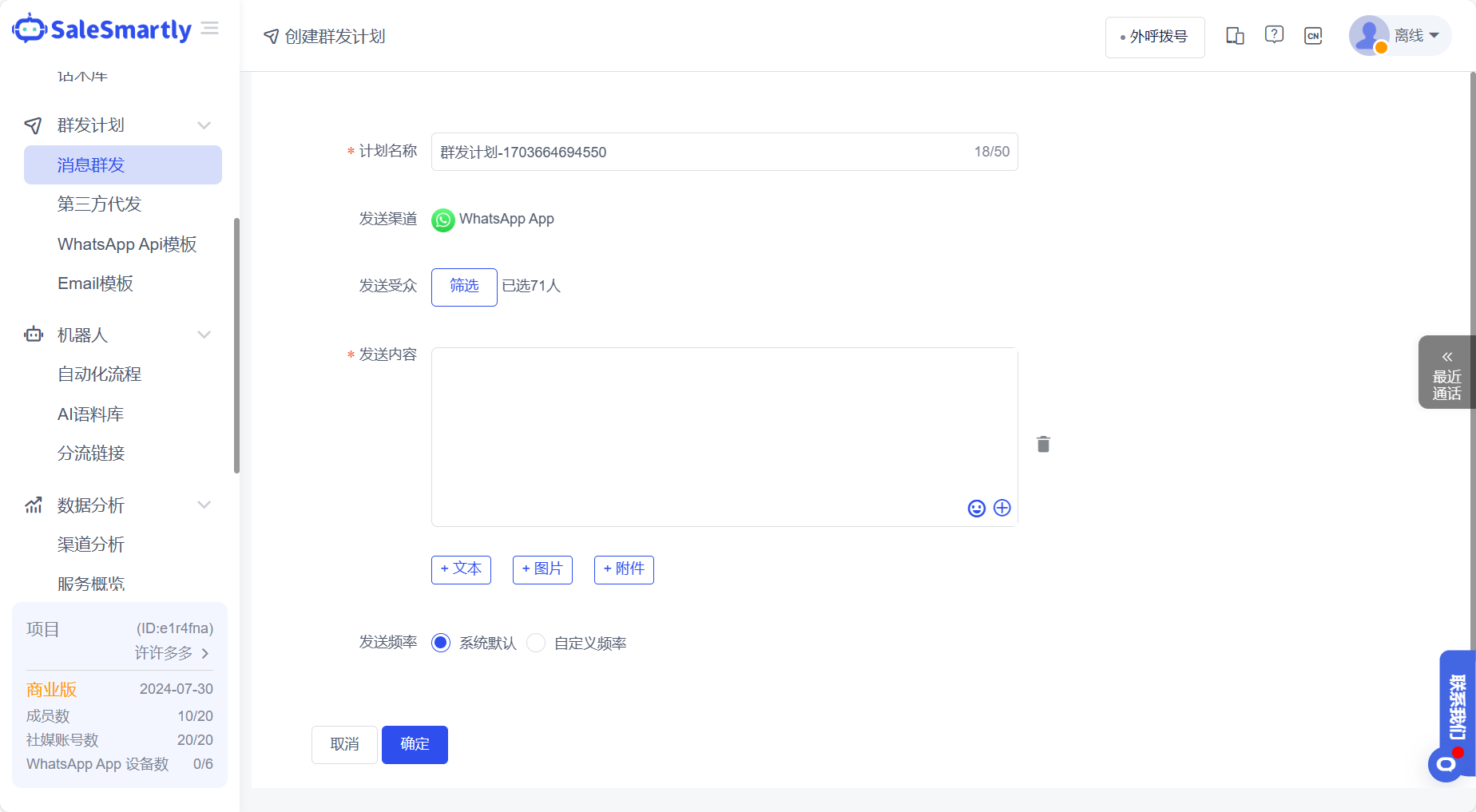Click the 机器人 robot icon in sidebar
This screenshot has width=1476, height=812.
pos(33,335)
